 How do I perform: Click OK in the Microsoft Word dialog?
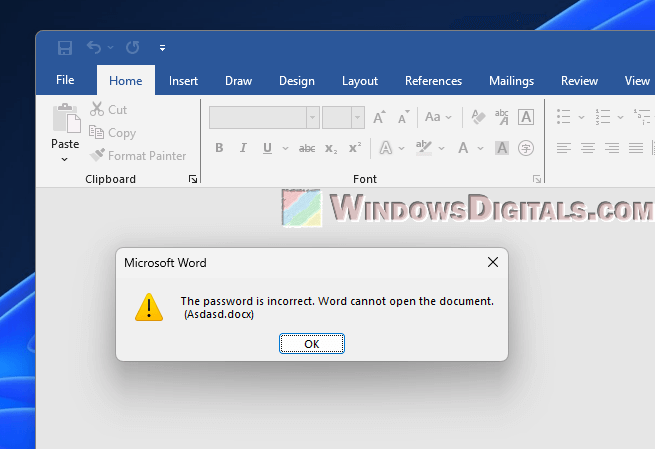click(312, 344)
